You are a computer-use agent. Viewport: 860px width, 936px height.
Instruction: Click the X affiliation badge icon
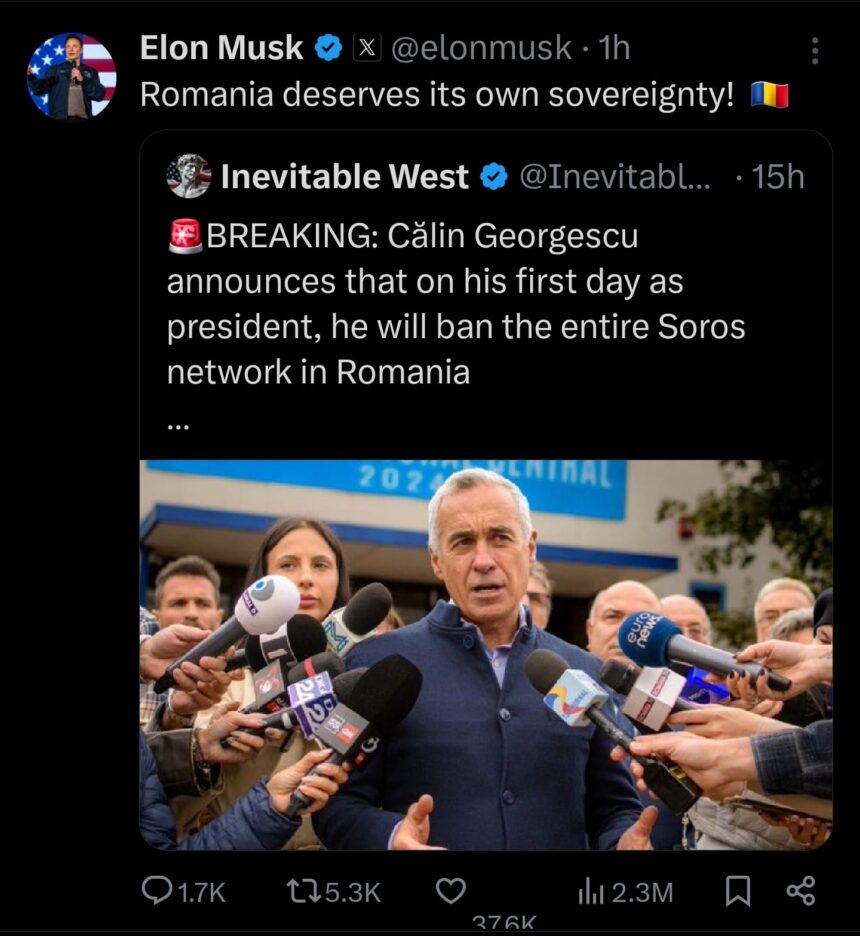click(367, 47)
